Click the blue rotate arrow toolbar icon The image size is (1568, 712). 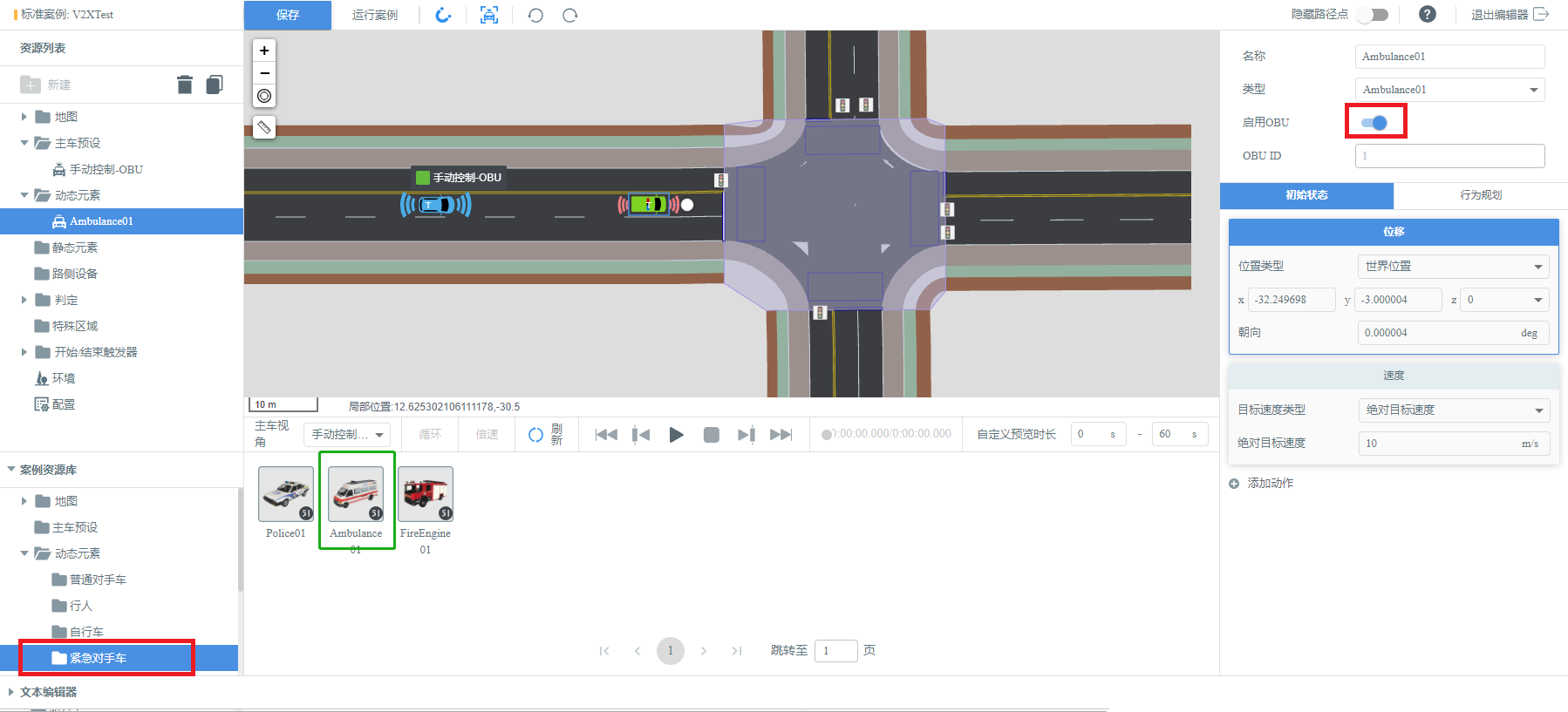coord(443,15)
